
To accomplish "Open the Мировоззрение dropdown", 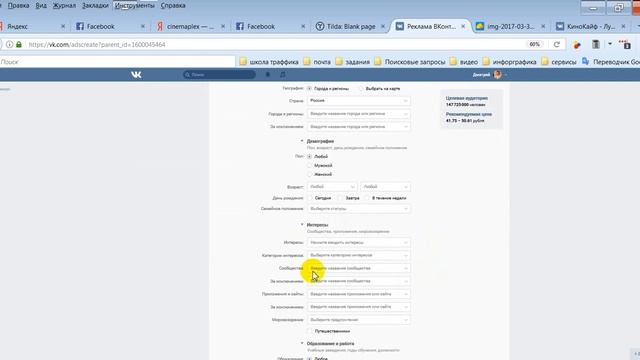I will (359, 320).
